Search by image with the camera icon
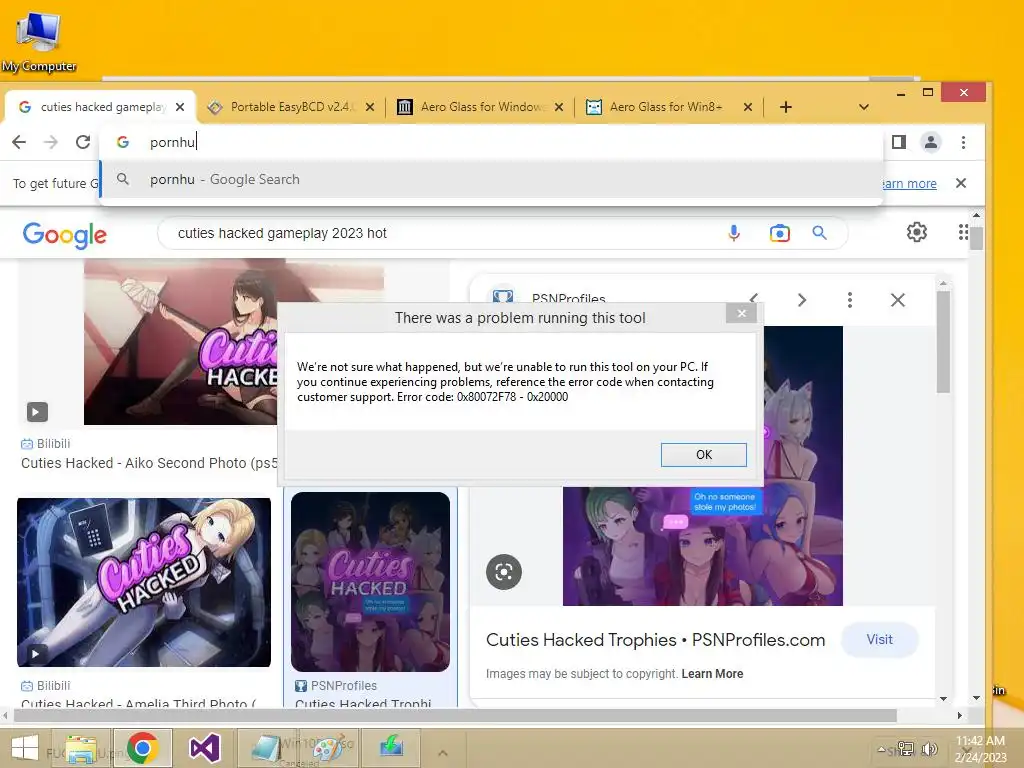The image size is (1024, 768). click(x=779, y=233)
